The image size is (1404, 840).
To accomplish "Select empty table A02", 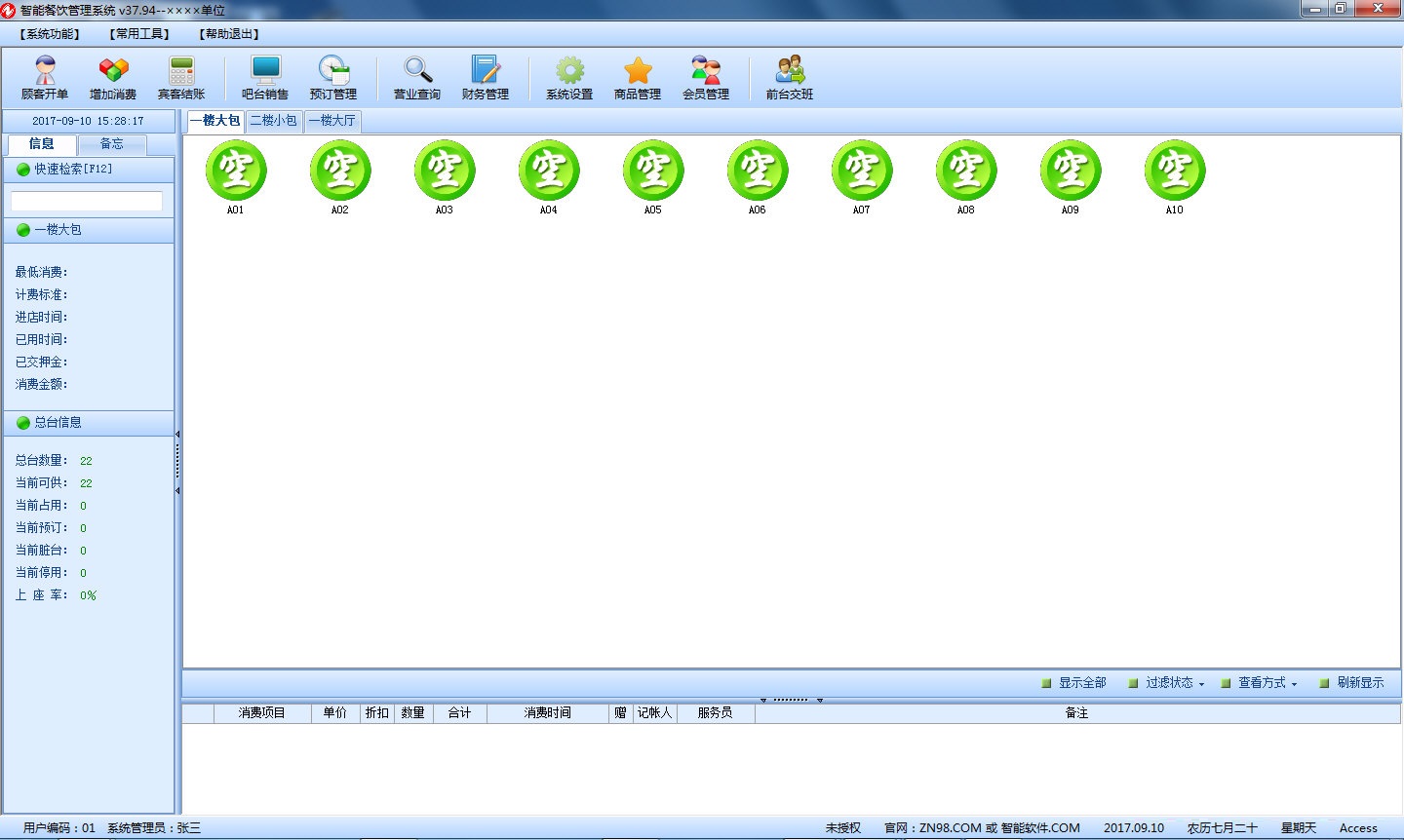I will 340,177.
